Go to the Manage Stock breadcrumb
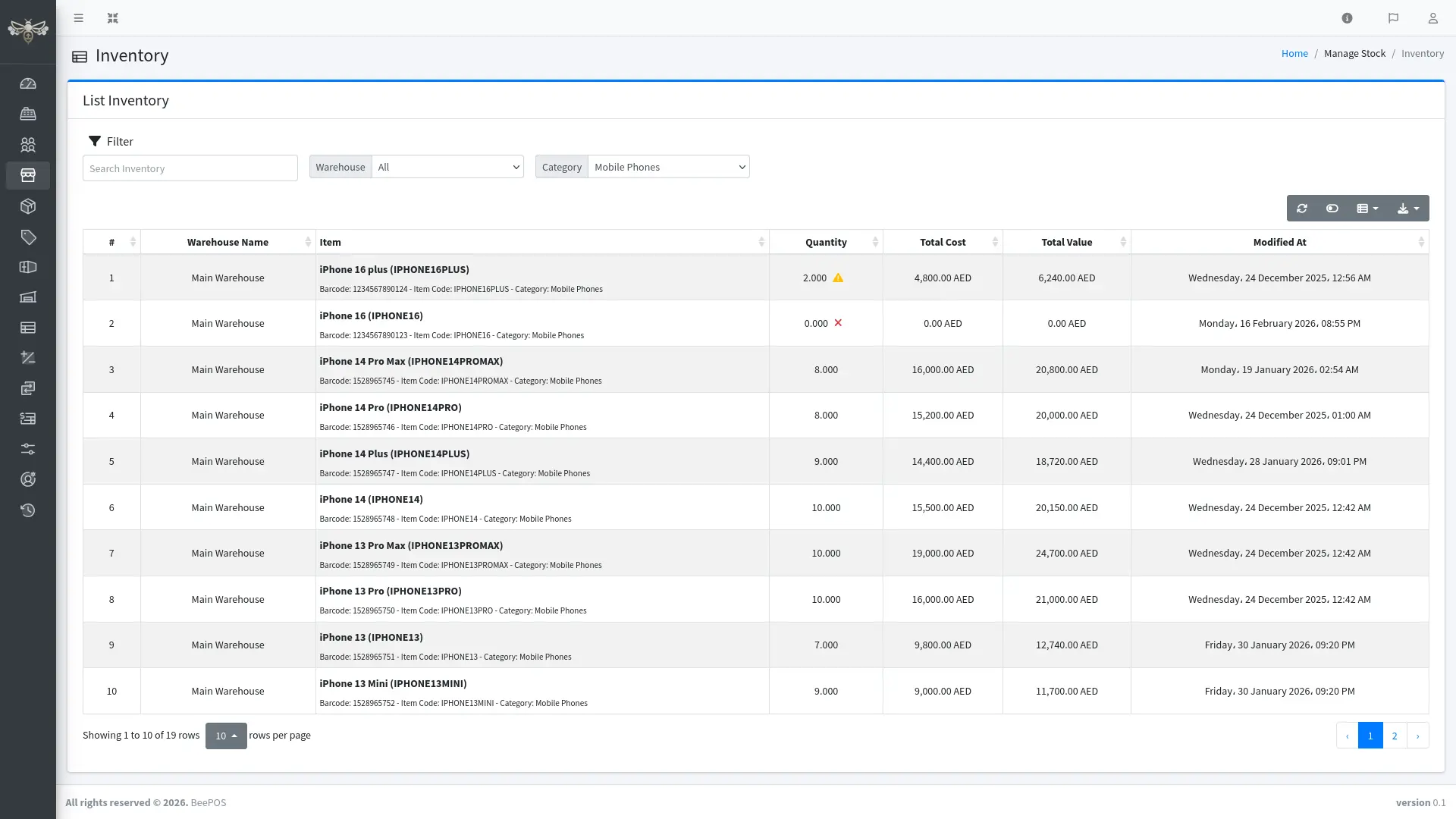 pyautogui.click(x=1354, y=53)
